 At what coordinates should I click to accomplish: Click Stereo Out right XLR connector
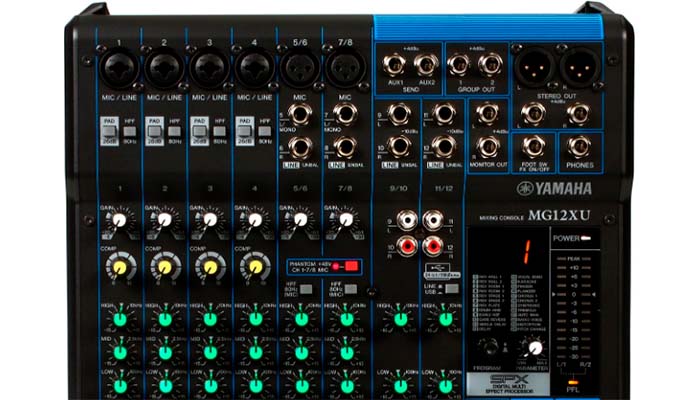click(x=580, y=67)
